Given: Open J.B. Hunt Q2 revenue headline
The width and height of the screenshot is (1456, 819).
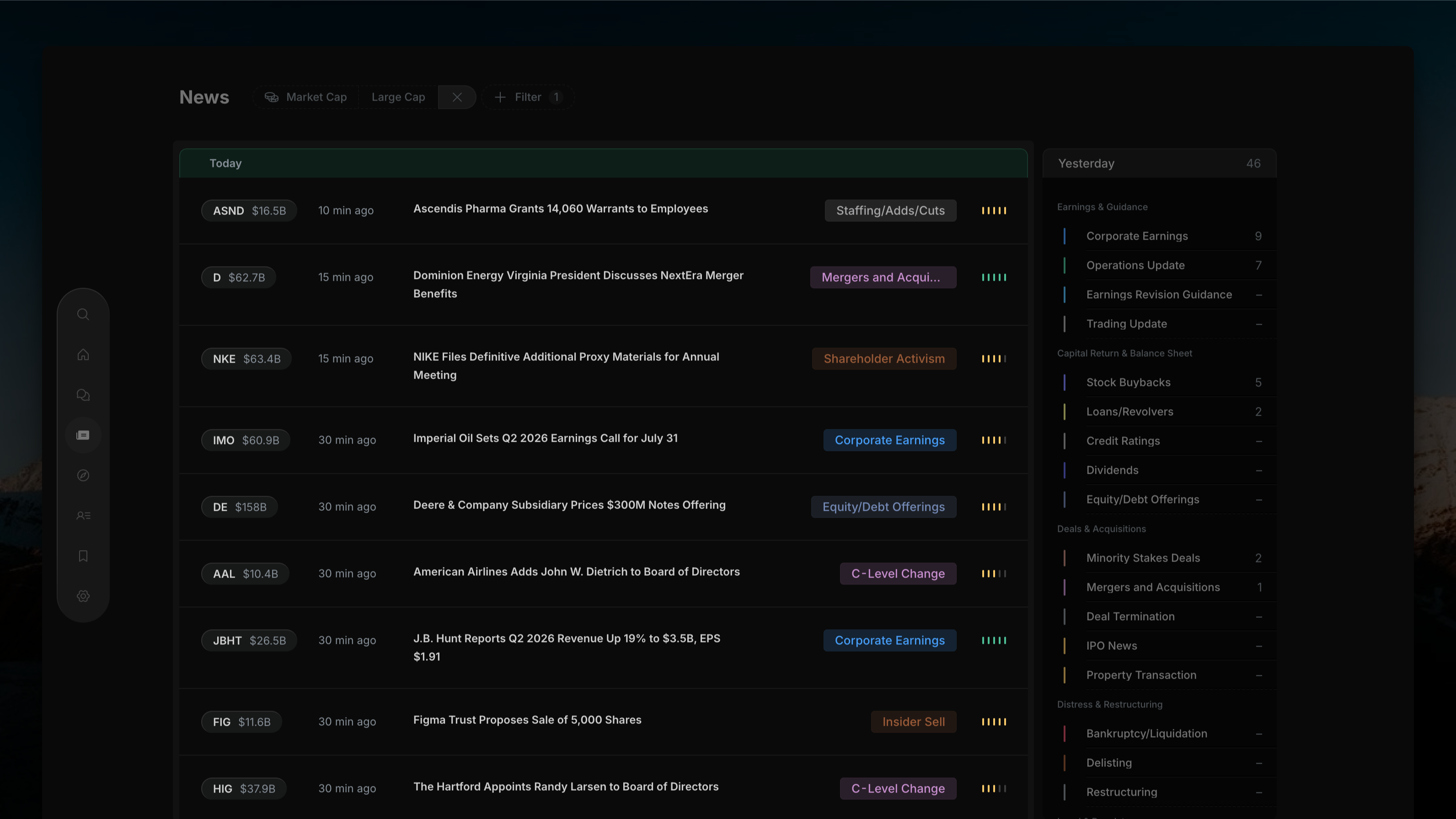Looking at the screenshot, I should pyautogui.click(x=566, y=647).
